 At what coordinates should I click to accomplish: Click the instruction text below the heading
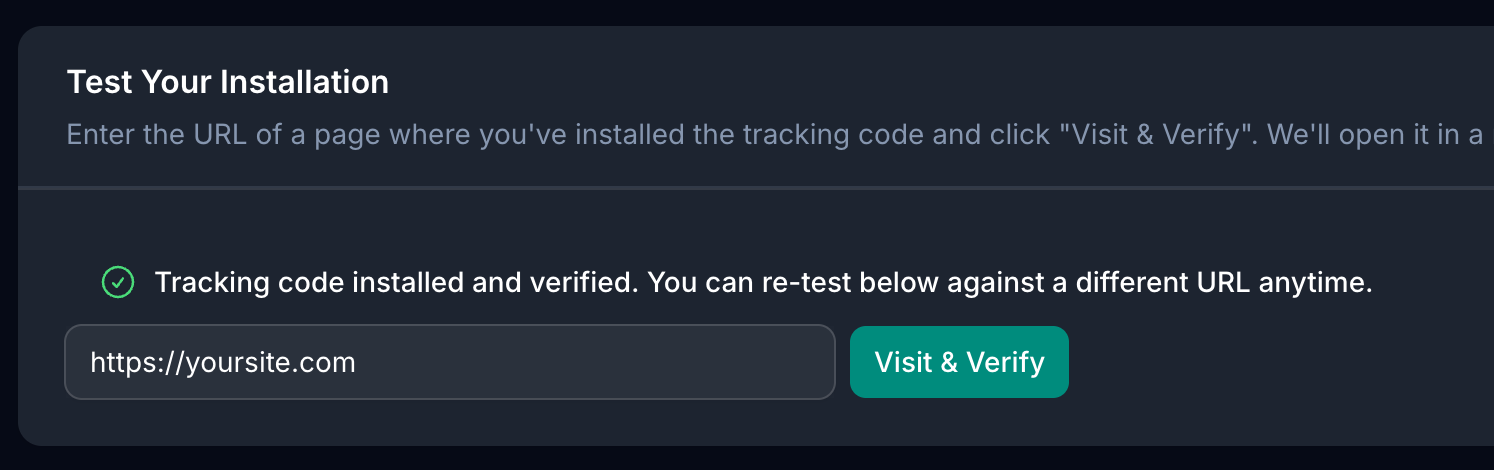pyautogui.click(x=775, y=134)
